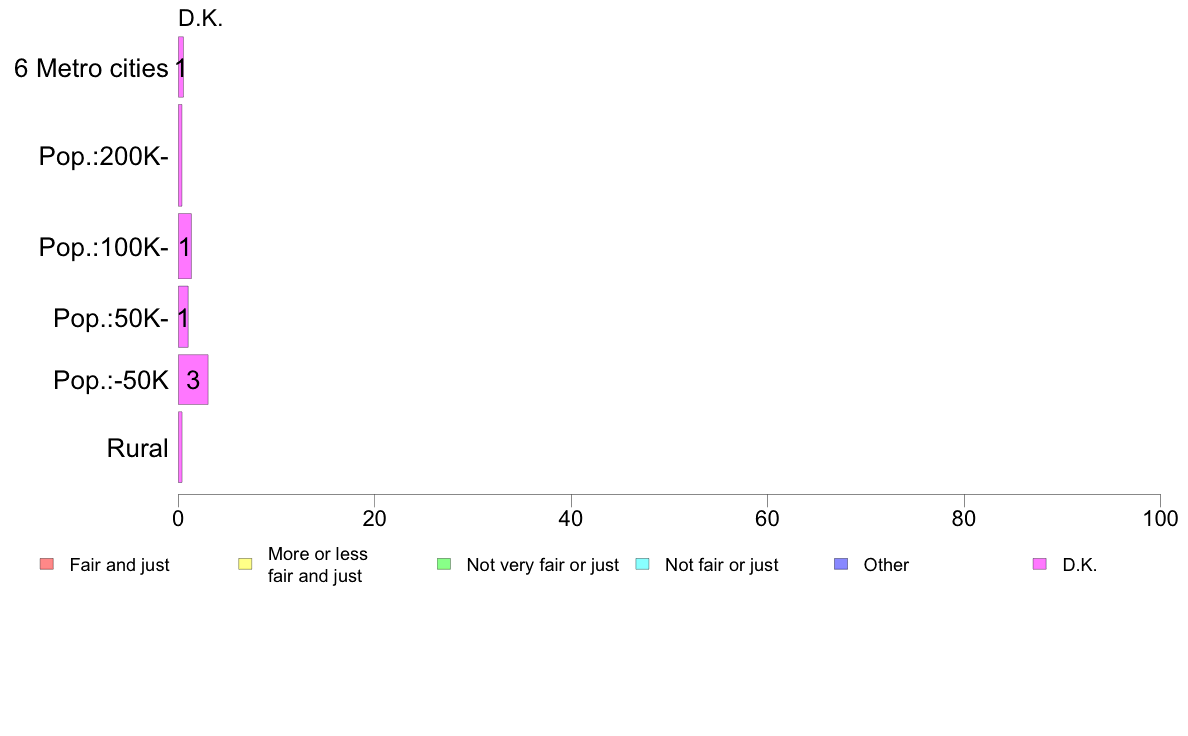
Task: Click the Not fair or just legend text
Action: pos(721,565)
